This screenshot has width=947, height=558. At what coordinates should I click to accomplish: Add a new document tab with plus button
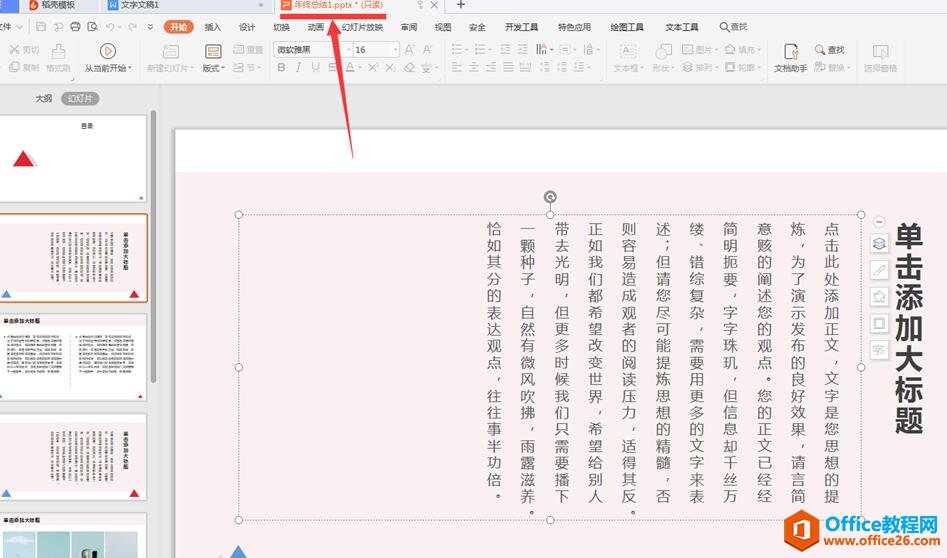[x=460, y=5]
